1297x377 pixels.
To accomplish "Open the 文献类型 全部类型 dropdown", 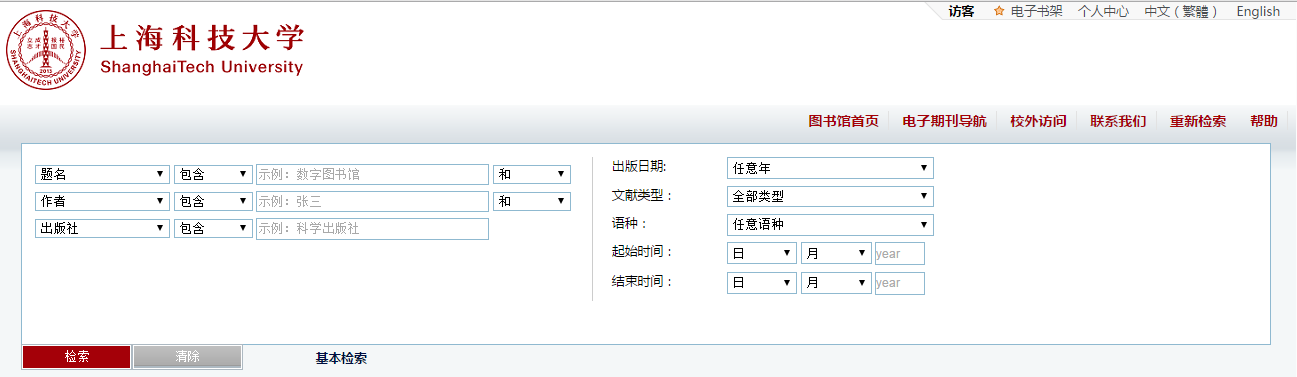I will point(830,196).
